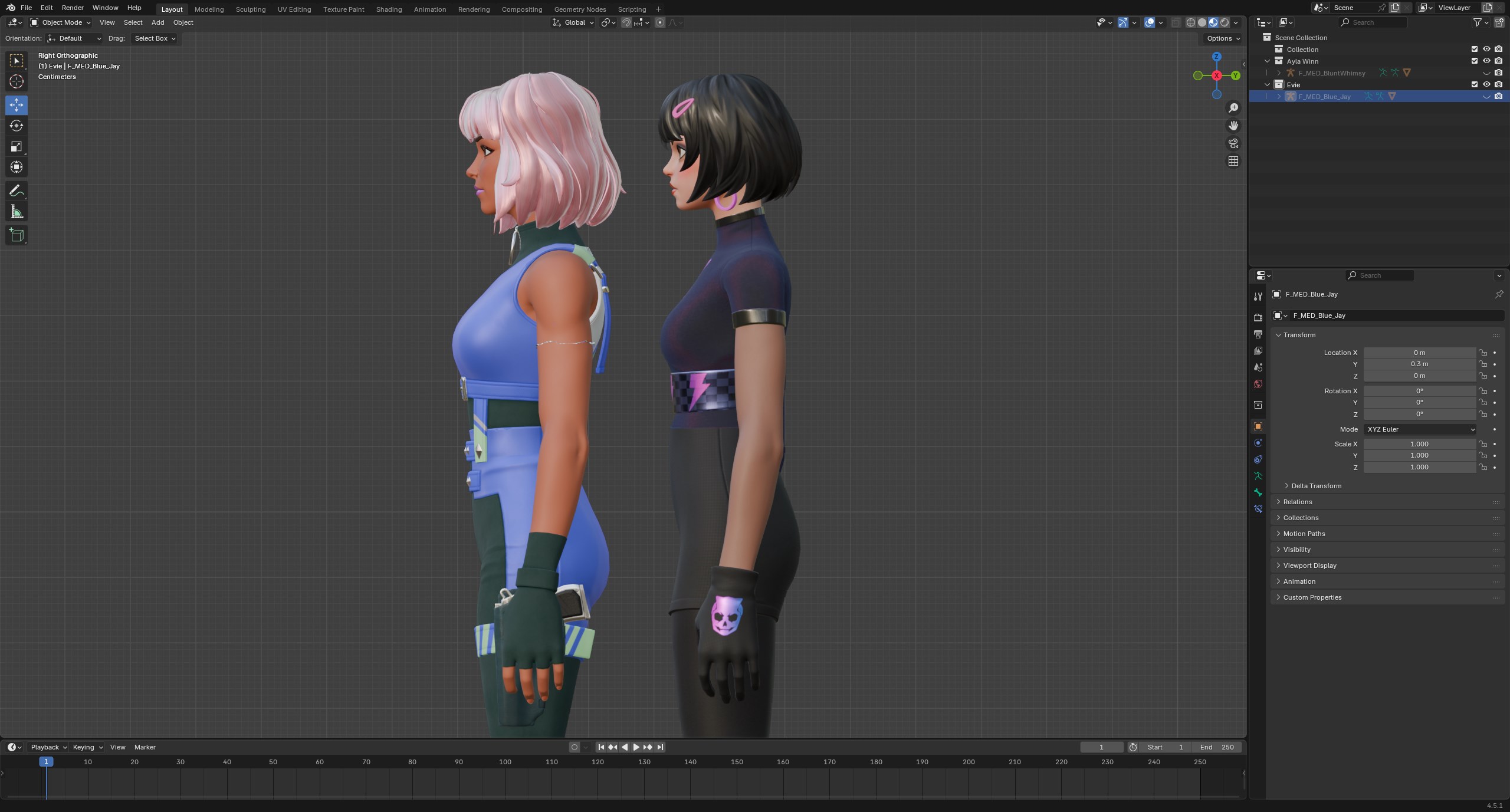Viewport: 1510px width, 812px height.
Task: Toggle X-ray display
Action: tap(1176, 22)
